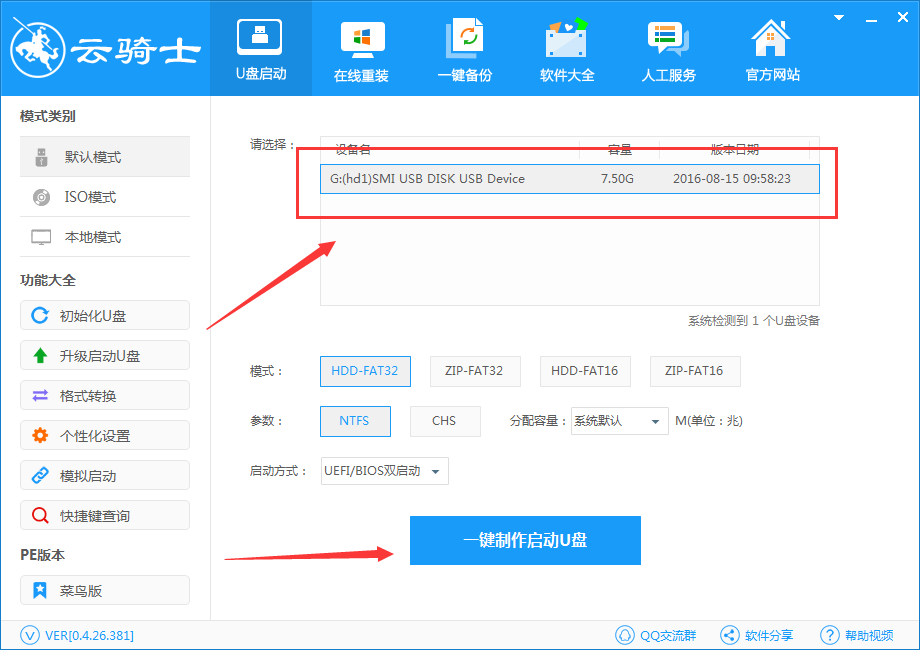Select the 升级启动U盘 function
This screenshot has height=650, width=920.
[x=104, y=355]
